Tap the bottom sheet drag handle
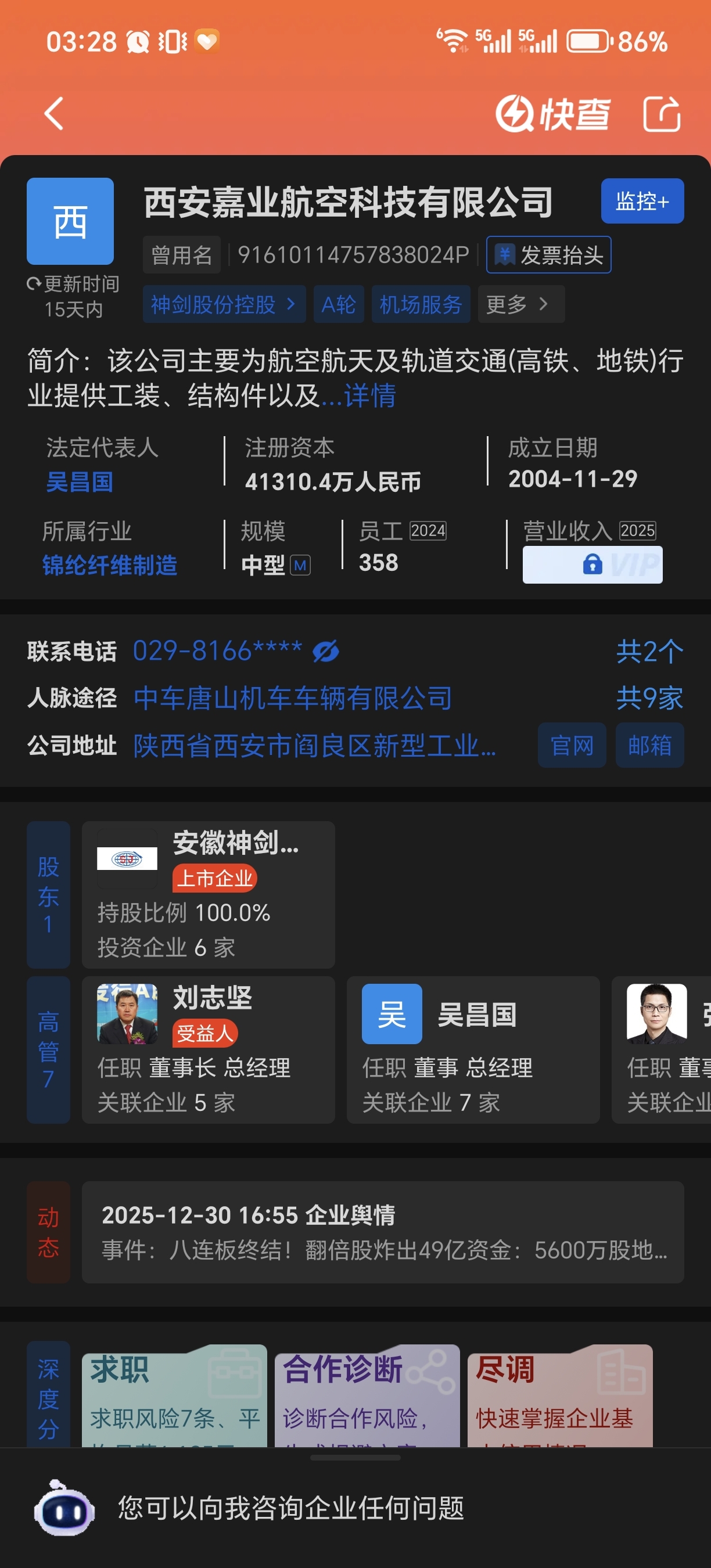 355,1458
